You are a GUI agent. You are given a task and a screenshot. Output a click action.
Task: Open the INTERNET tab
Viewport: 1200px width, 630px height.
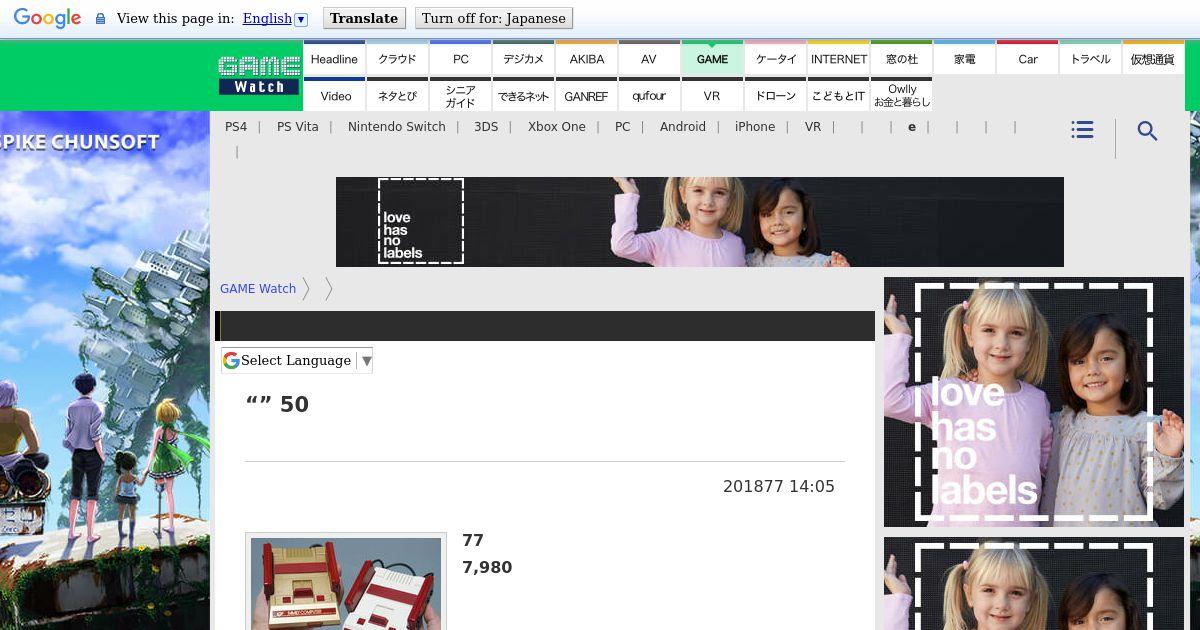(x=838, y=58)
